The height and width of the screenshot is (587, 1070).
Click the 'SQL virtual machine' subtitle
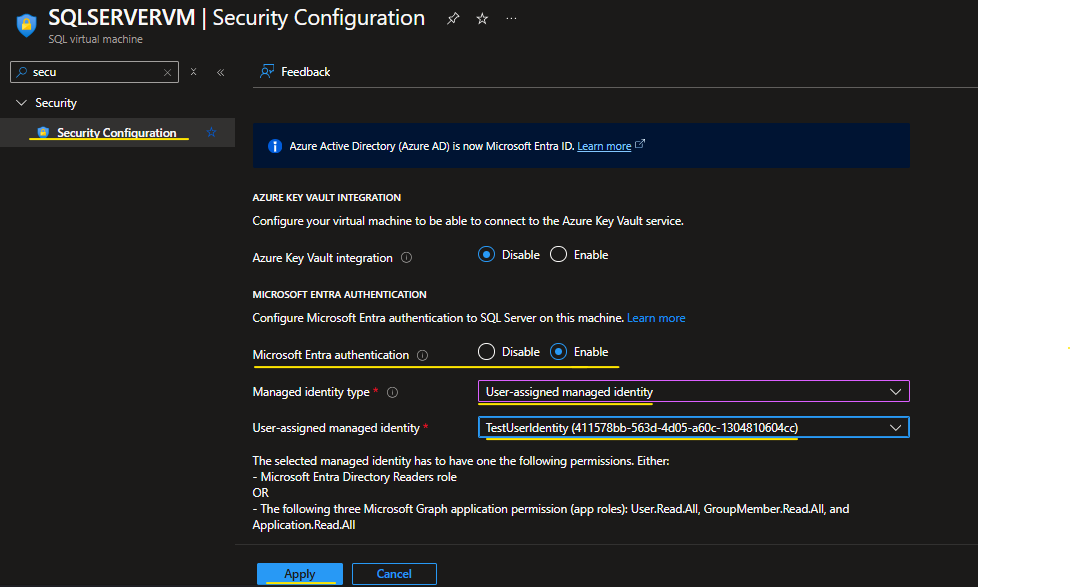coord(96,40)
